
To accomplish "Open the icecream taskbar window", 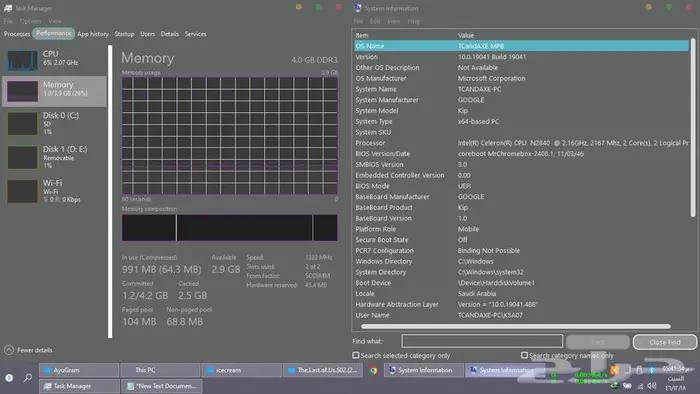I will [x=242, y=370].
